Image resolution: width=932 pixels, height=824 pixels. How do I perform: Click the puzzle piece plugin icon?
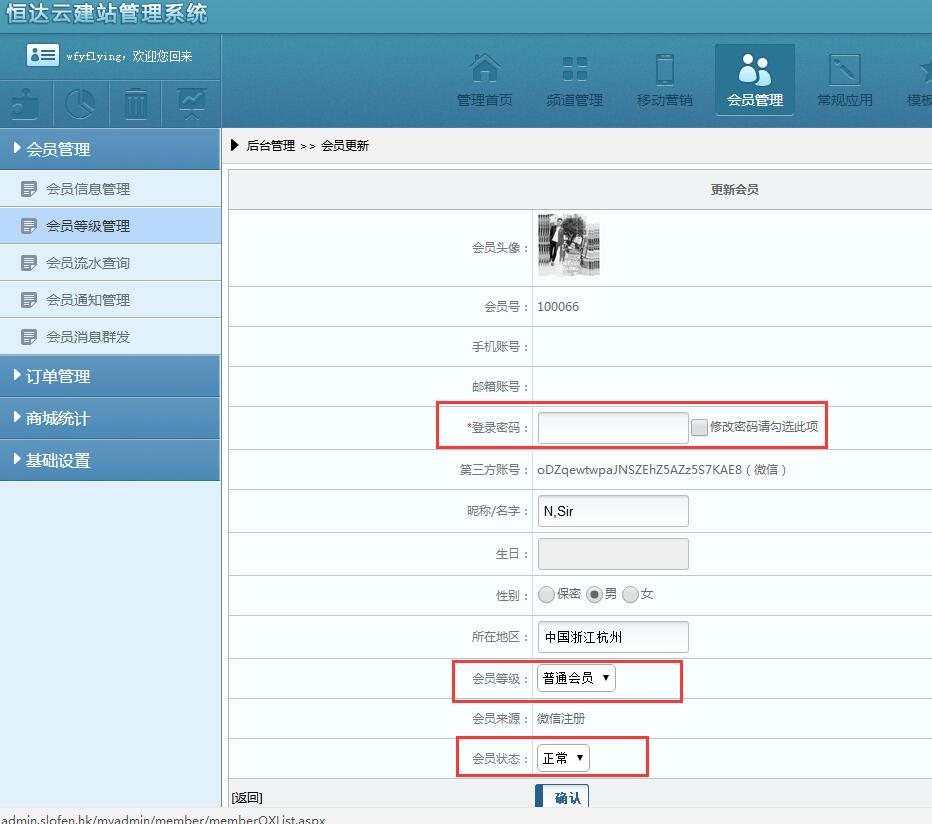click(x=27, y=103)
